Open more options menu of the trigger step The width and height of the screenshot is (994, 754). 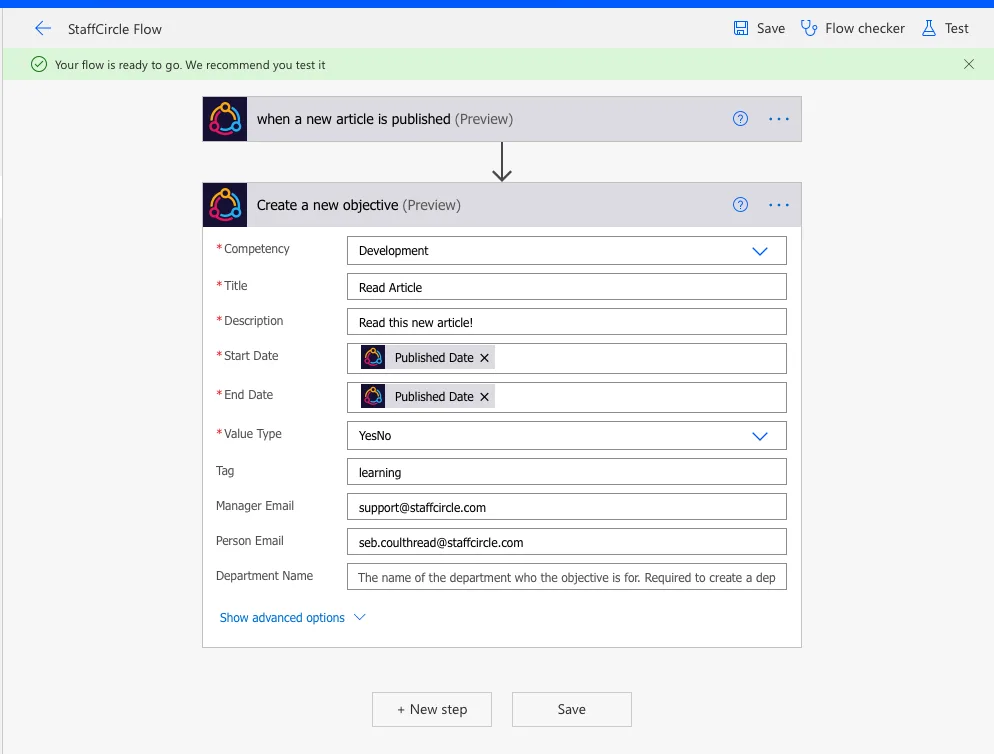coord(779,119)
